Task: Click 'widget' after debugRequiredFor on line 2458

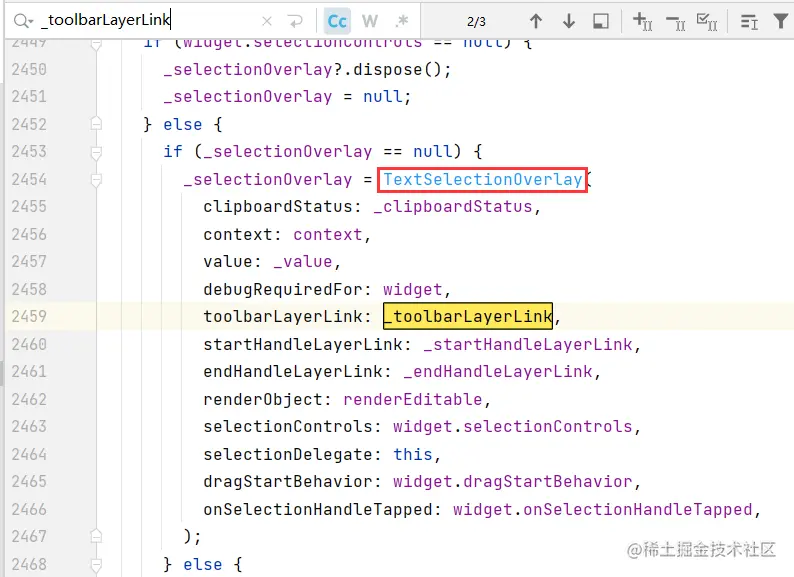Action: [x=413, y=290]
